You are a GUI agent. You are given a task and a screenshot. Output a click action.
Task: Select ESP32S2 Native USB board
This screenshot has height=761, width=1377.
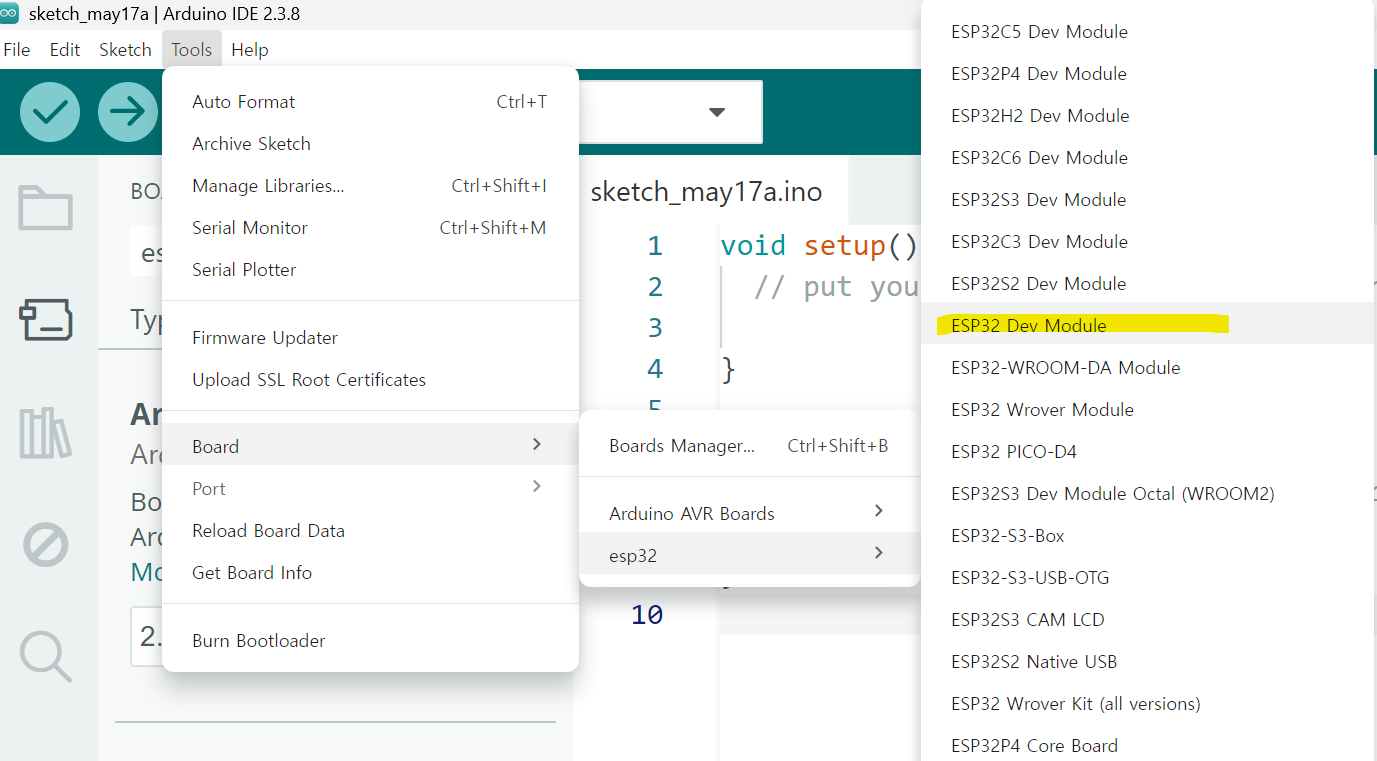coord(1148,662)
